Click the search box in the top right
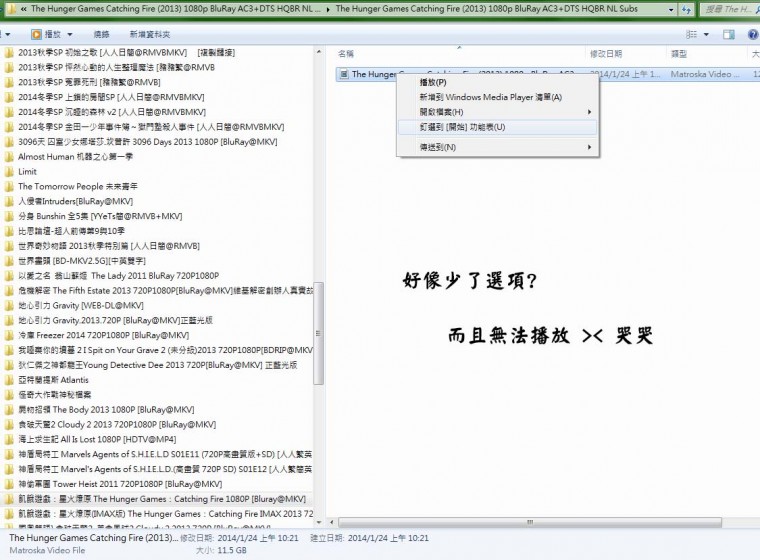 (x=729, y=9)
